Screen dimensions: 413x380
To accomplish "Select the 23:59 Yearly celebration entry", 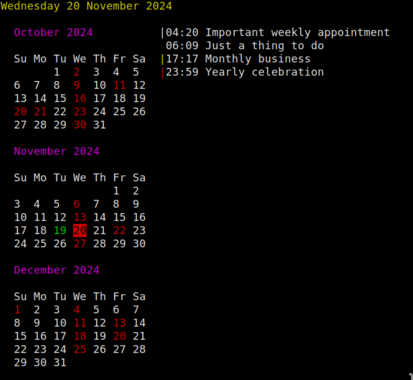I will pyautogui.click(x=245, y=72).
